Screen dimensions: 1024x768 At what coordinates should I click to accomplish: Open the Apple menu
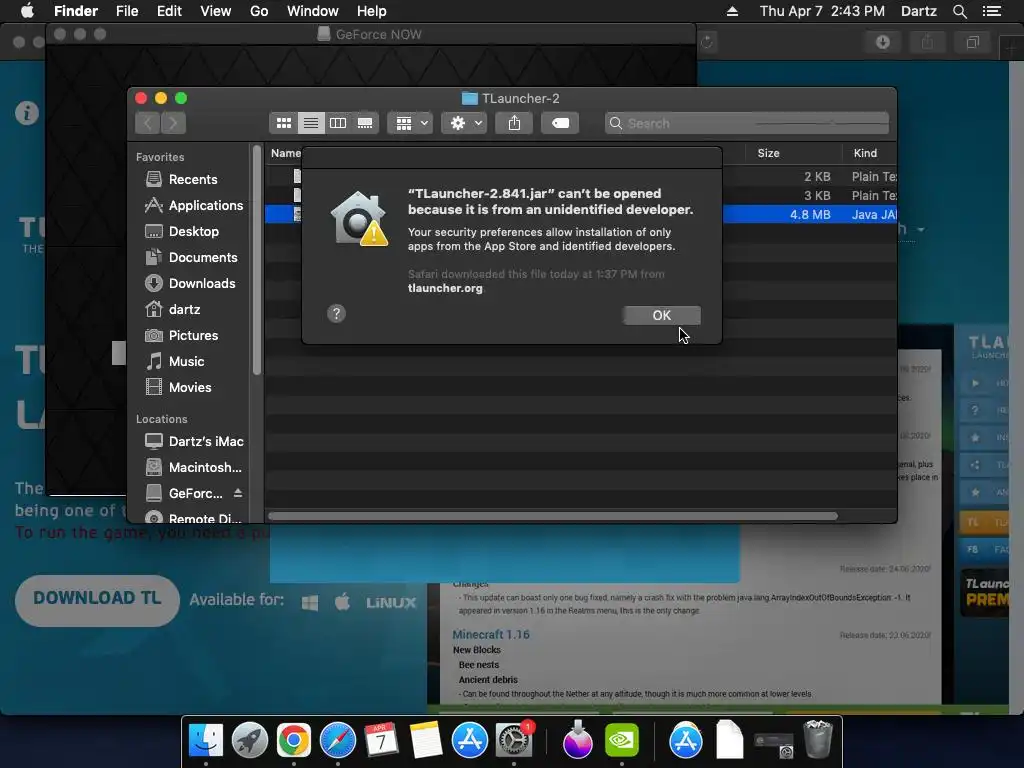[x=27, y=11]
